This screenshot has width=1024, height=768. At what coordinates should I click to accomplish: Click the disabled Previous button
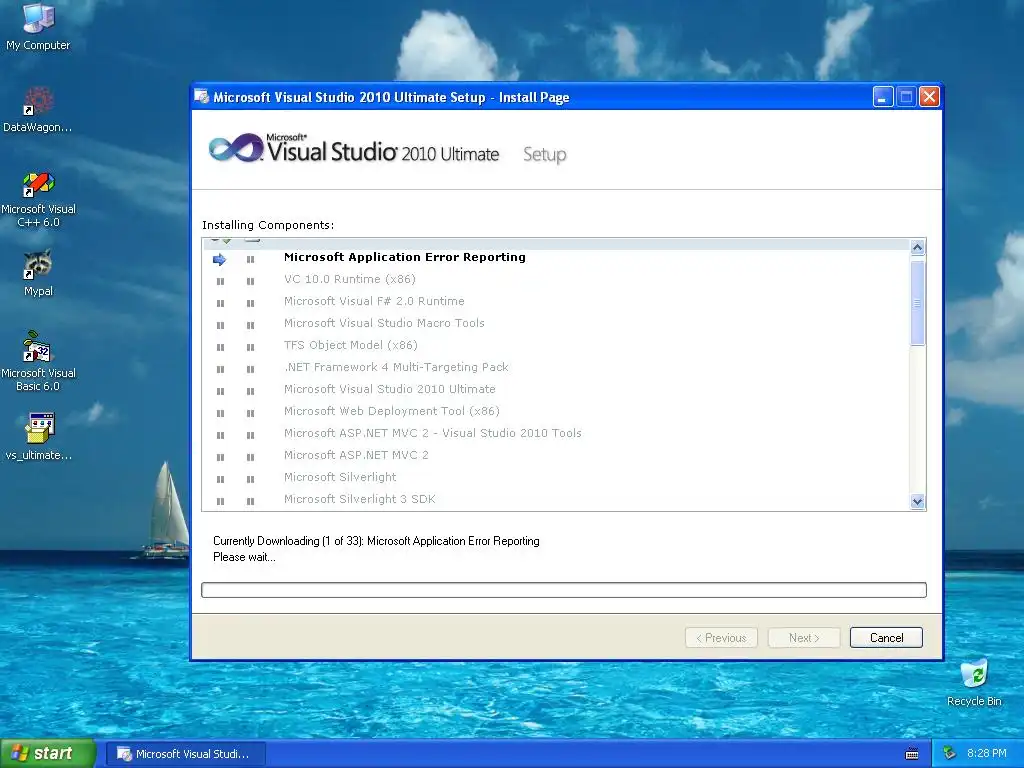pyautogui.click(x=721, y=637)
